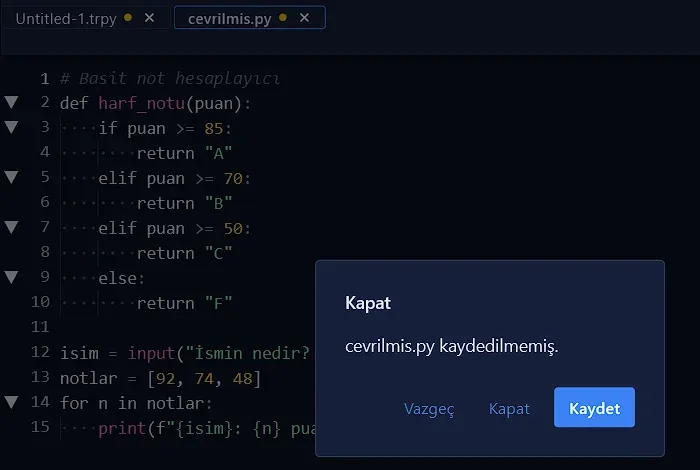Click line number 1 in the gutter

pyautogui.click(x=45, y=79)
